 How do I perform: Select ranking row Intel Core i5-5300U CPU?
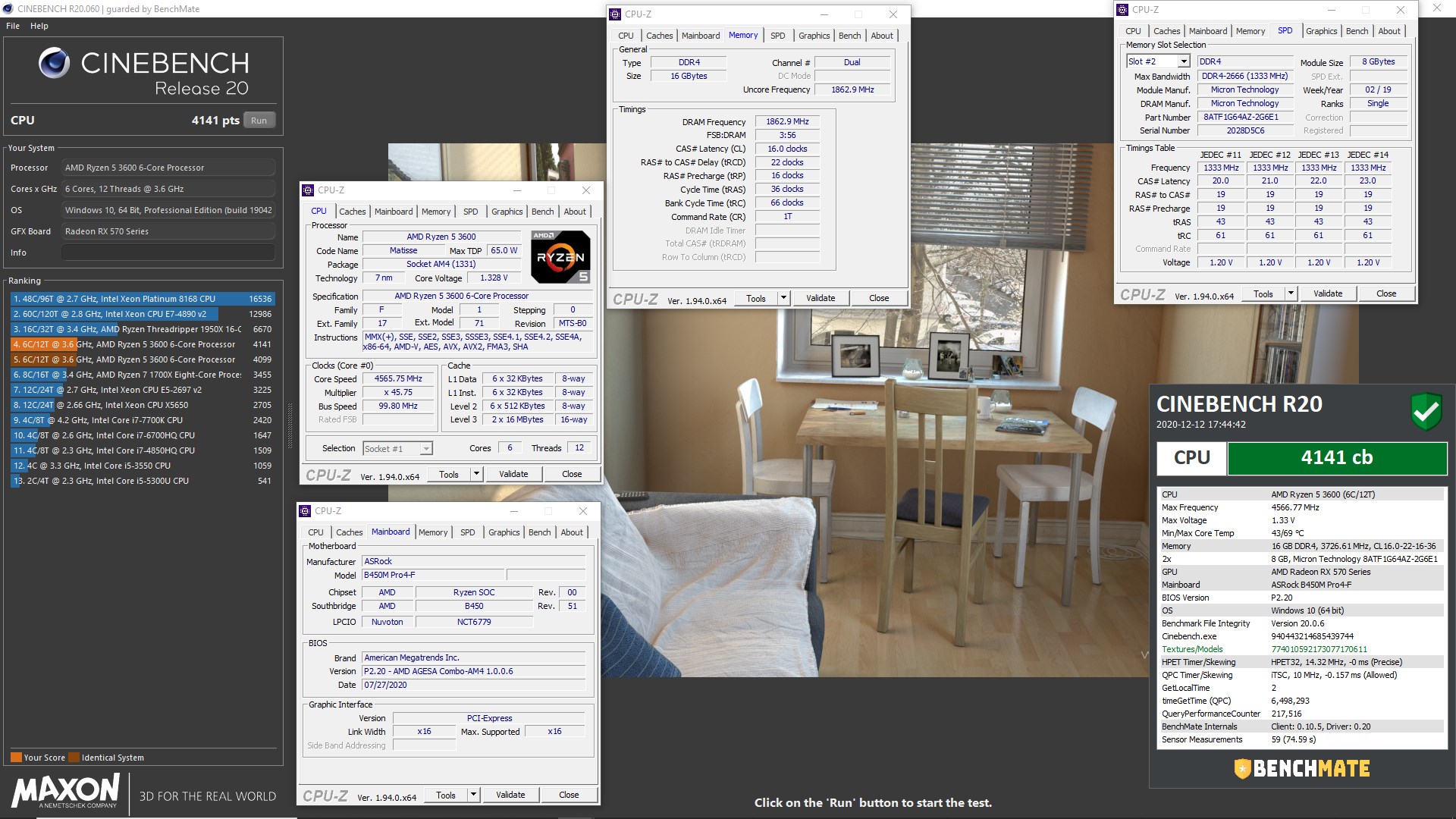click(x=142, y=481)
